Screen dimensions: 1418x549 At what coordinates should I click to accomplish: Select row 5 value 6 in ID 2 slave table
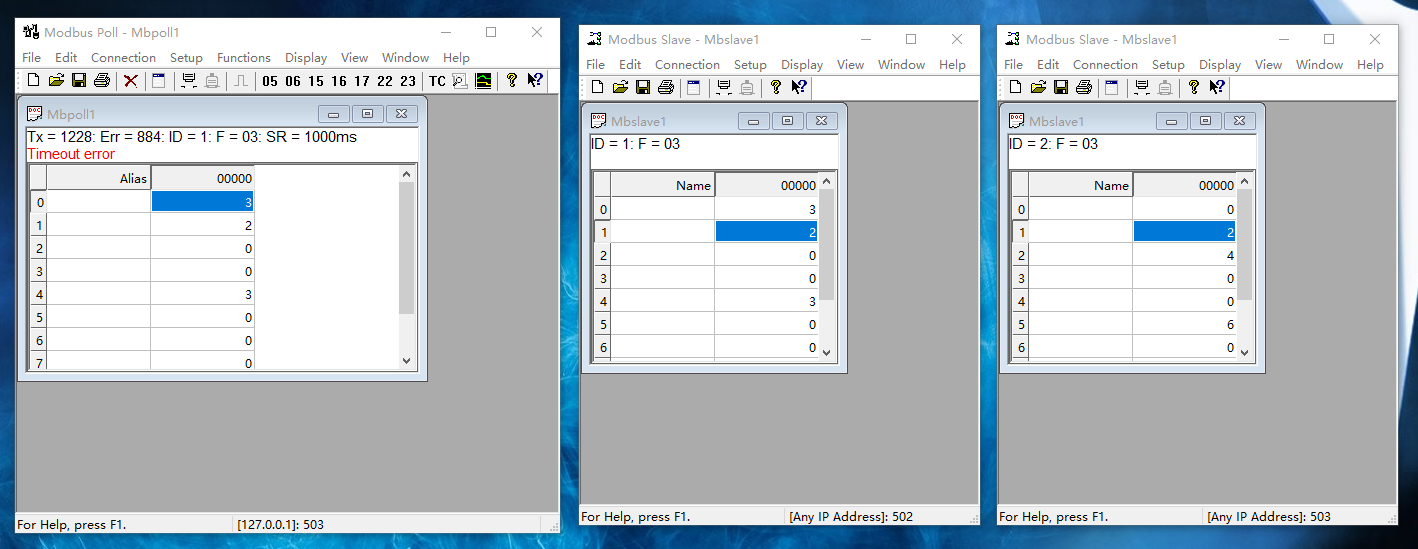pyautogui.click(x=1184, y=324)
